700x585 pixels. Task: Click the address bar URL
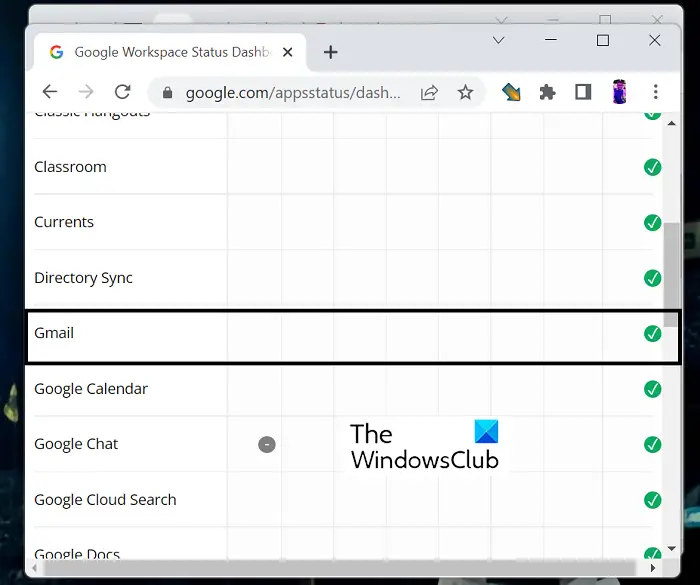click(293, 92)
